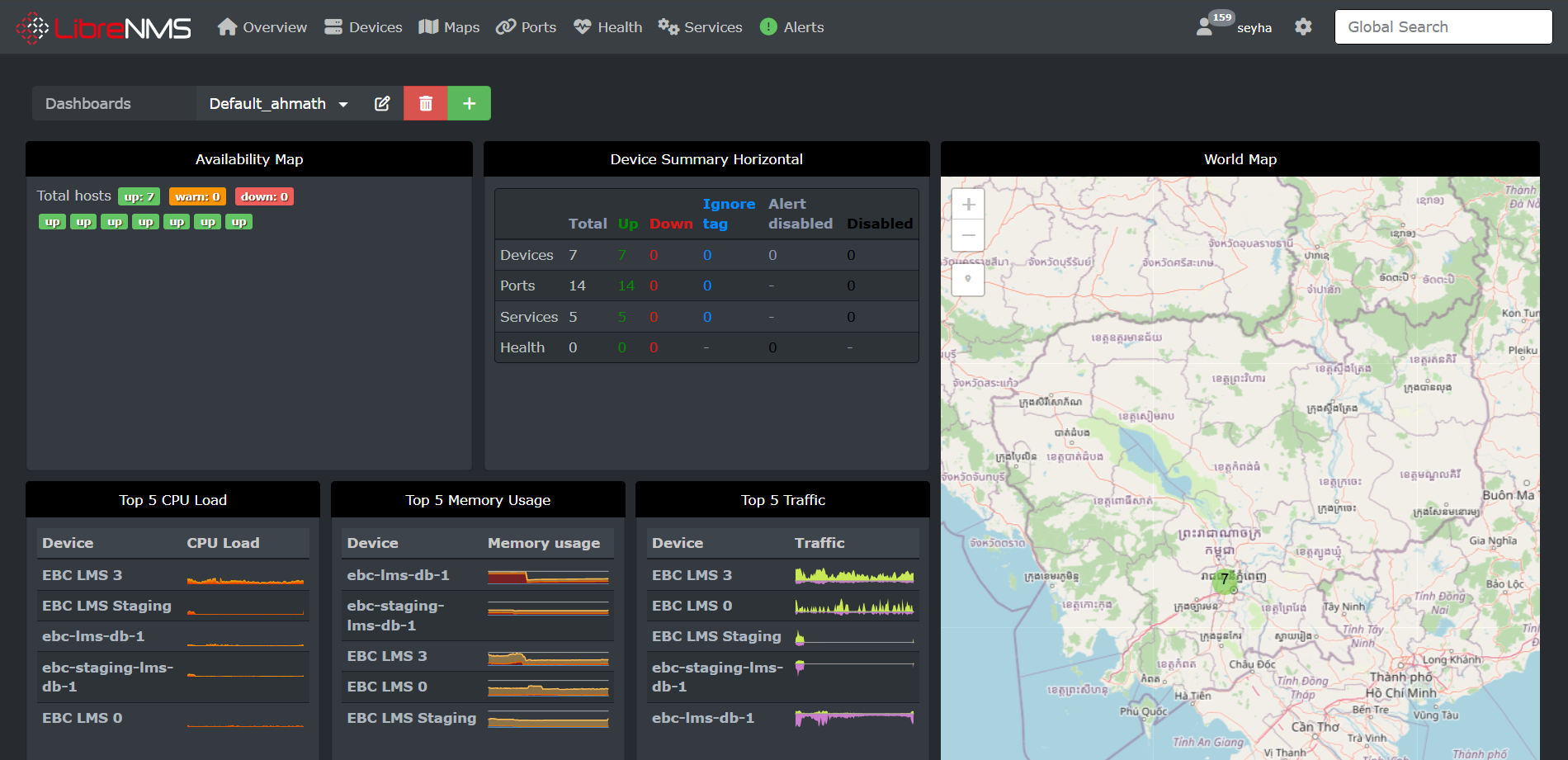Click the 7 device cluster marker on map
1568x760 pixels.
1225,580
